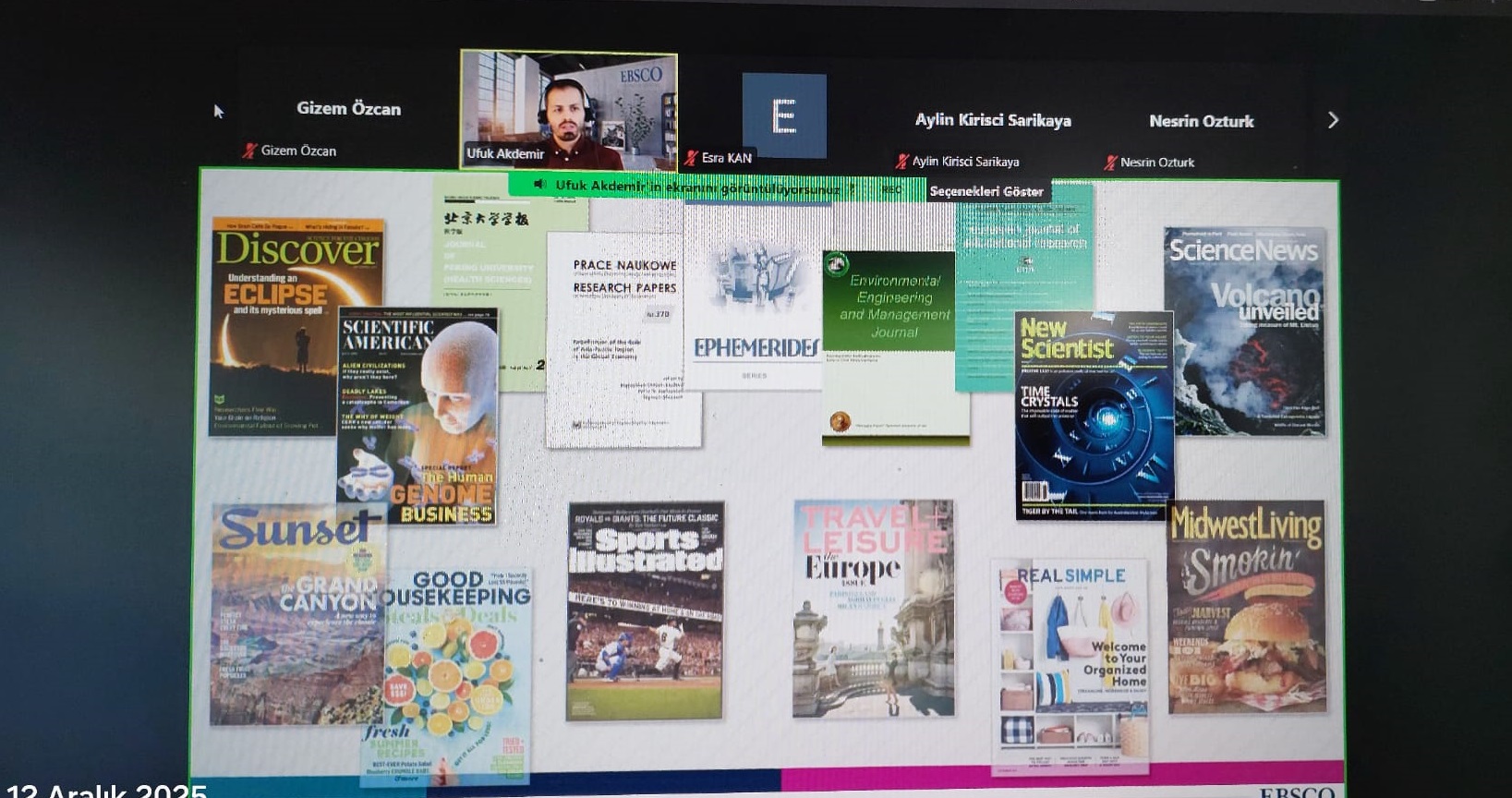This screenshot has height=798, width=1512.
Task: Click the green screen-sharing notification bar text
Action: (x=697, y=187)
